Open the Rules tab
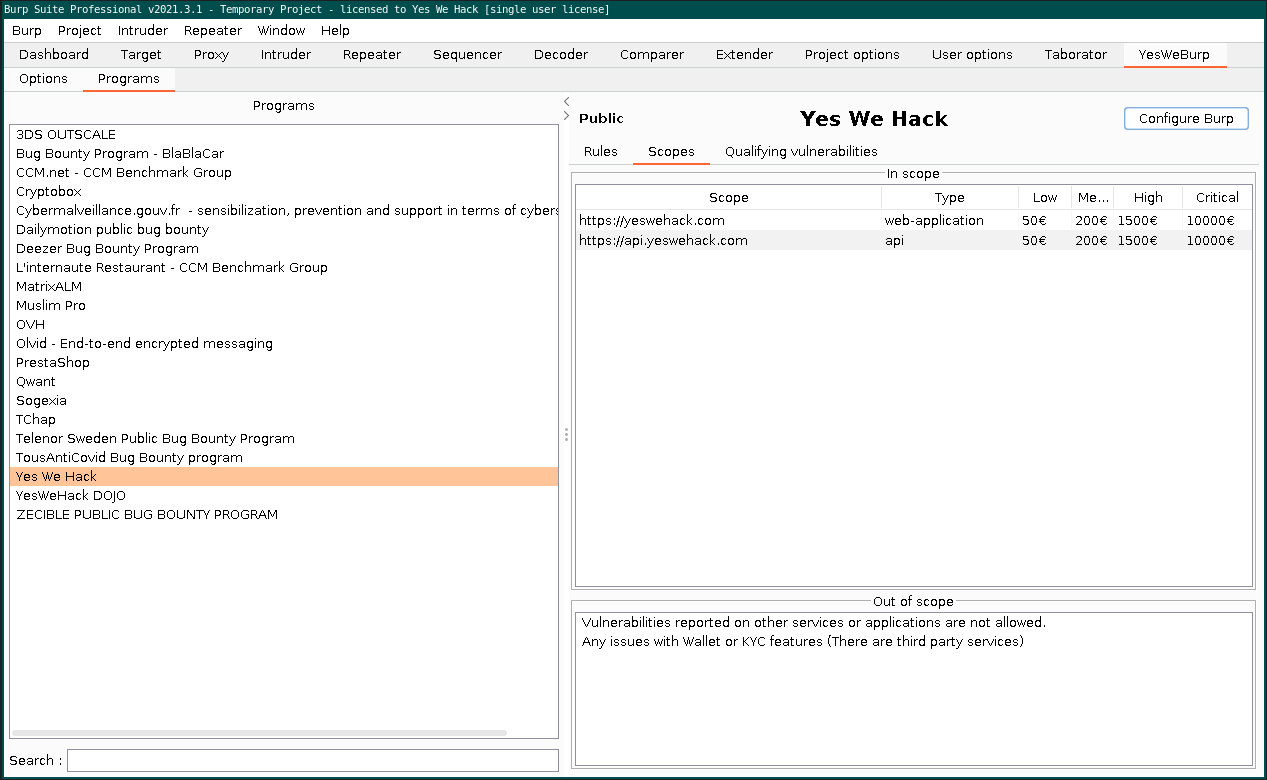This screenshot has width=1267, height=780. point(601,152)
